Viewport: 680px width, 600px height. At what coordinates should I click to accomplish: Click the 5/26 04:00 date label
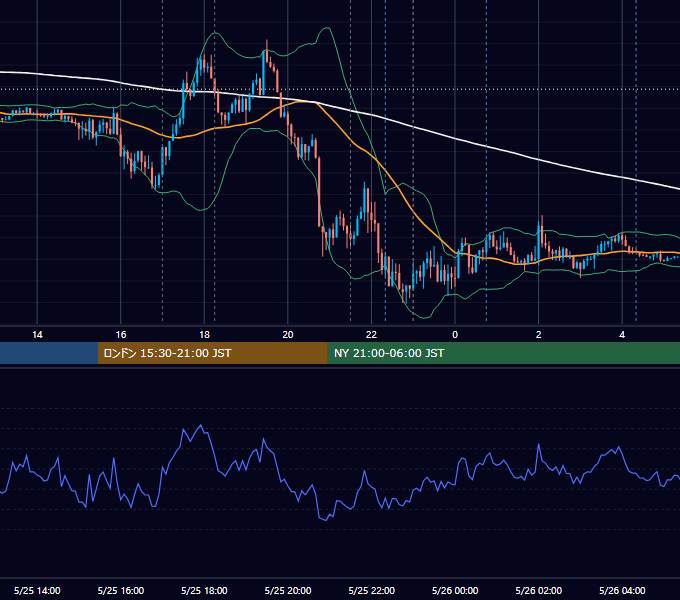click(x=622, y=590)
